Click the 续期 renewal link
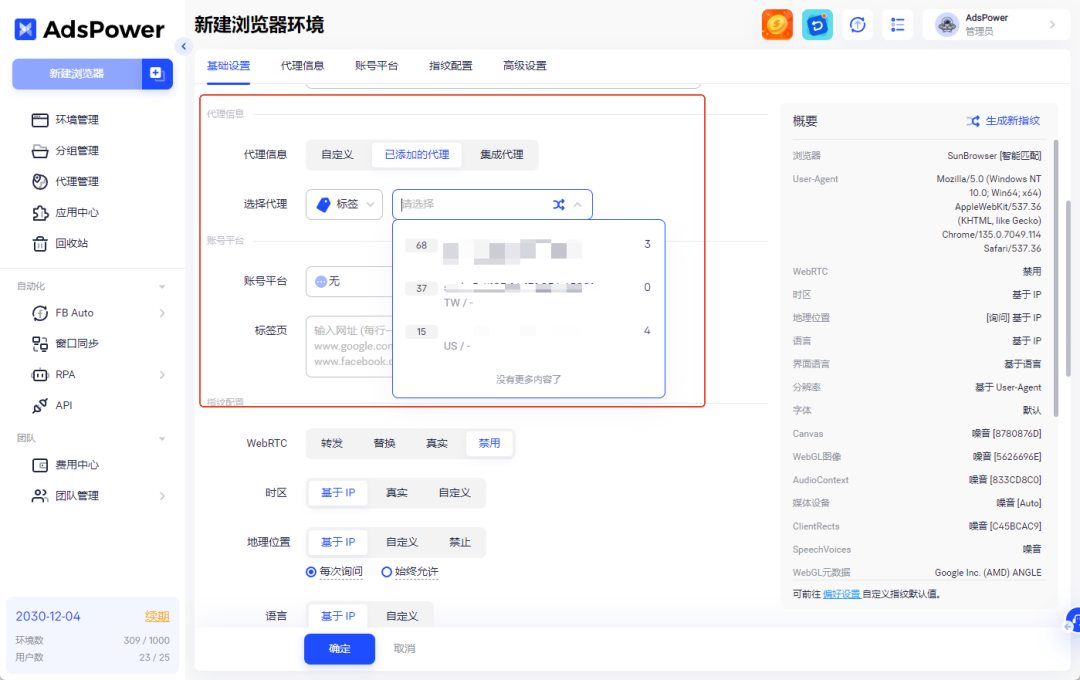This screenshot has width=1080, height=680. coord(157,616)
